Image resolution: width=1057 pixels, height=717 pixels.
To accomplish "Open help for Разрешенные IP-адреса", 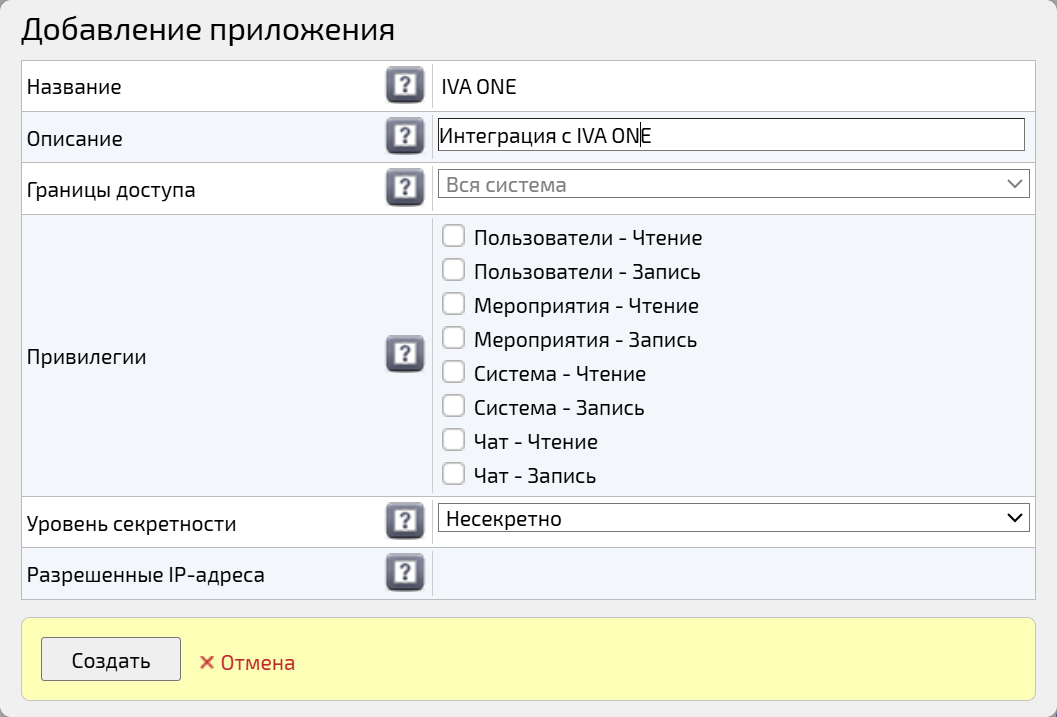I will click(404, 570).
